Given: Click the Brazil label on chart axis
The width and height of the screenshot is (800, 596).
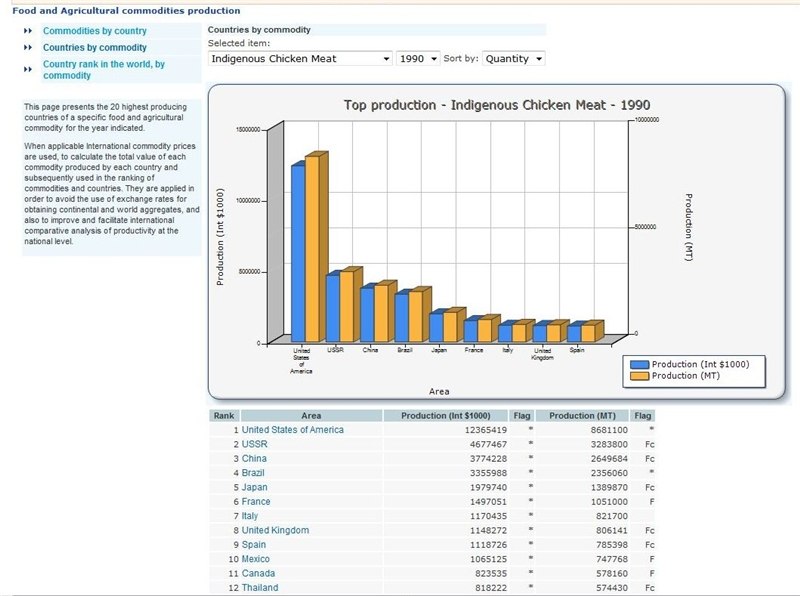Looking at the screenshot, I should coord(405,350).
